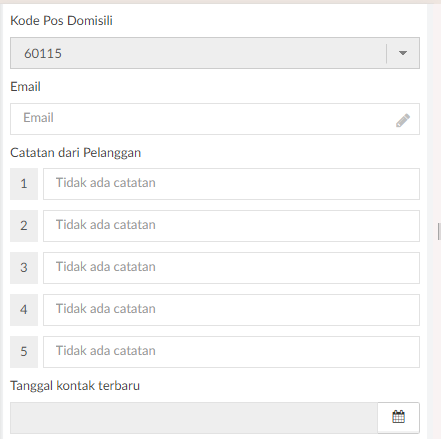Click into customer note field 5
The image size is (441, 439).
tap(231, 352)
